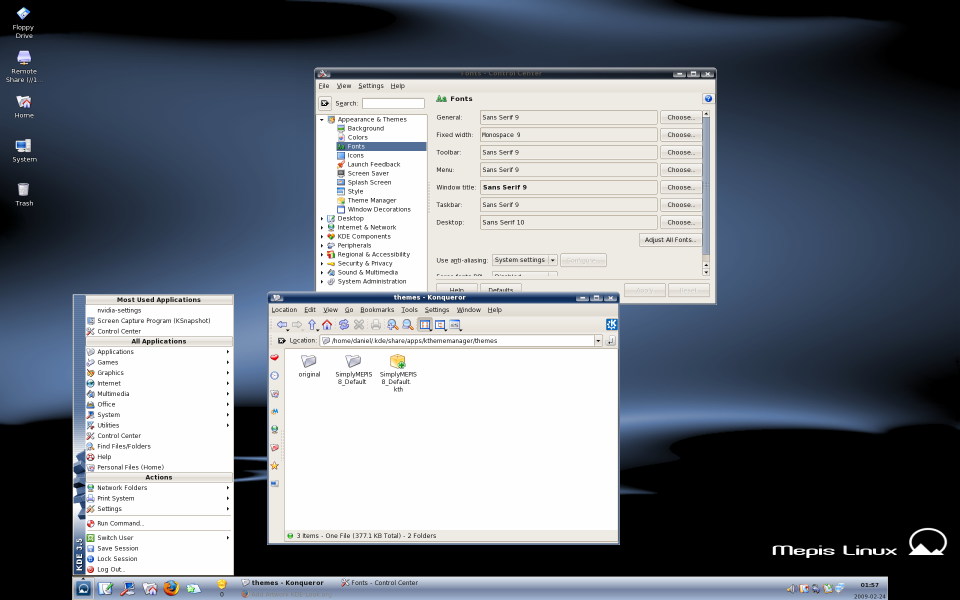Open the Konqueror location history dropdown arrow
960x600 pixels.
tap(598, 341)
